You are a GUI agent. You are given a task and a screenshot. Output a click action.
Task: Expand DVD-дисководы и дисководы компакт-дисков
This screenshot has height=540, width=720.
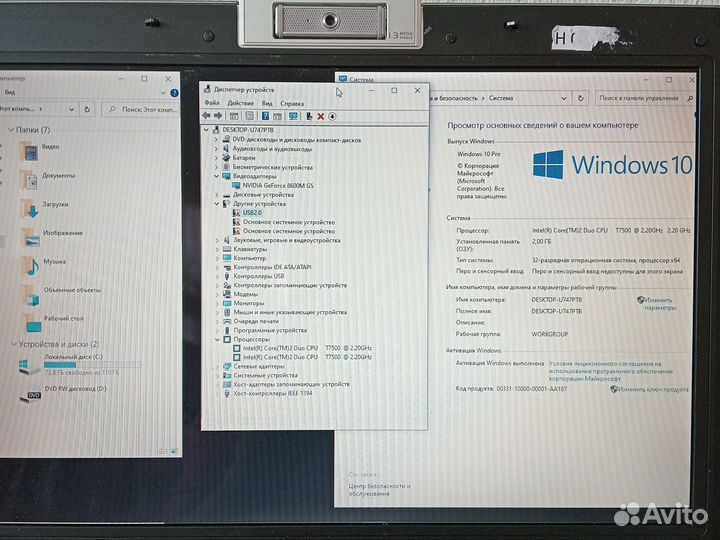(216, 140)
